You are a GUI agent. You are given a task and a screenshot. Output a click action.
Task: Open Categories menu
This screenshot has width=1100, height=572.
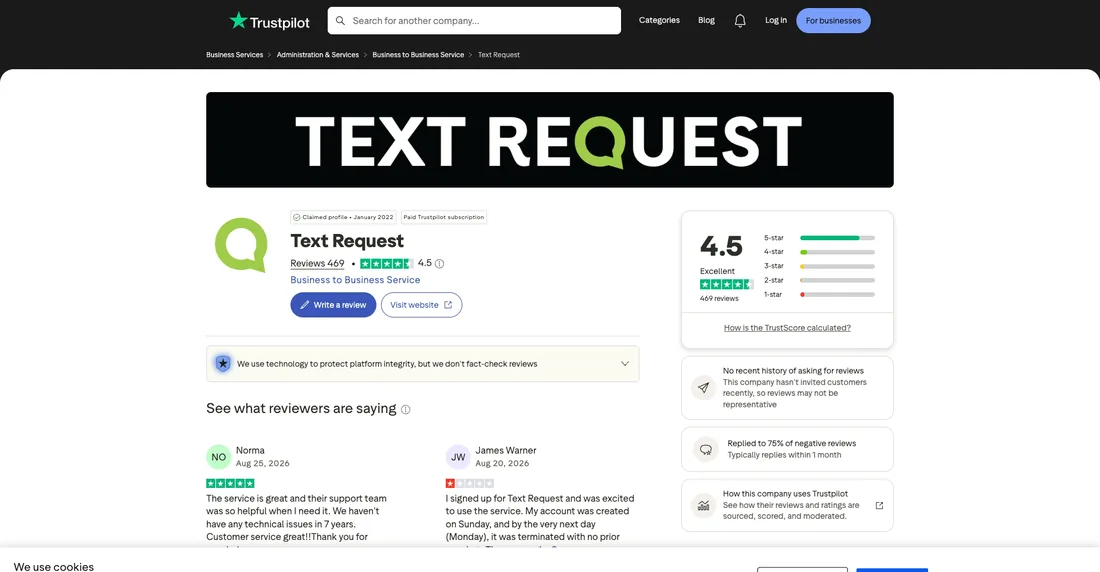659,20
